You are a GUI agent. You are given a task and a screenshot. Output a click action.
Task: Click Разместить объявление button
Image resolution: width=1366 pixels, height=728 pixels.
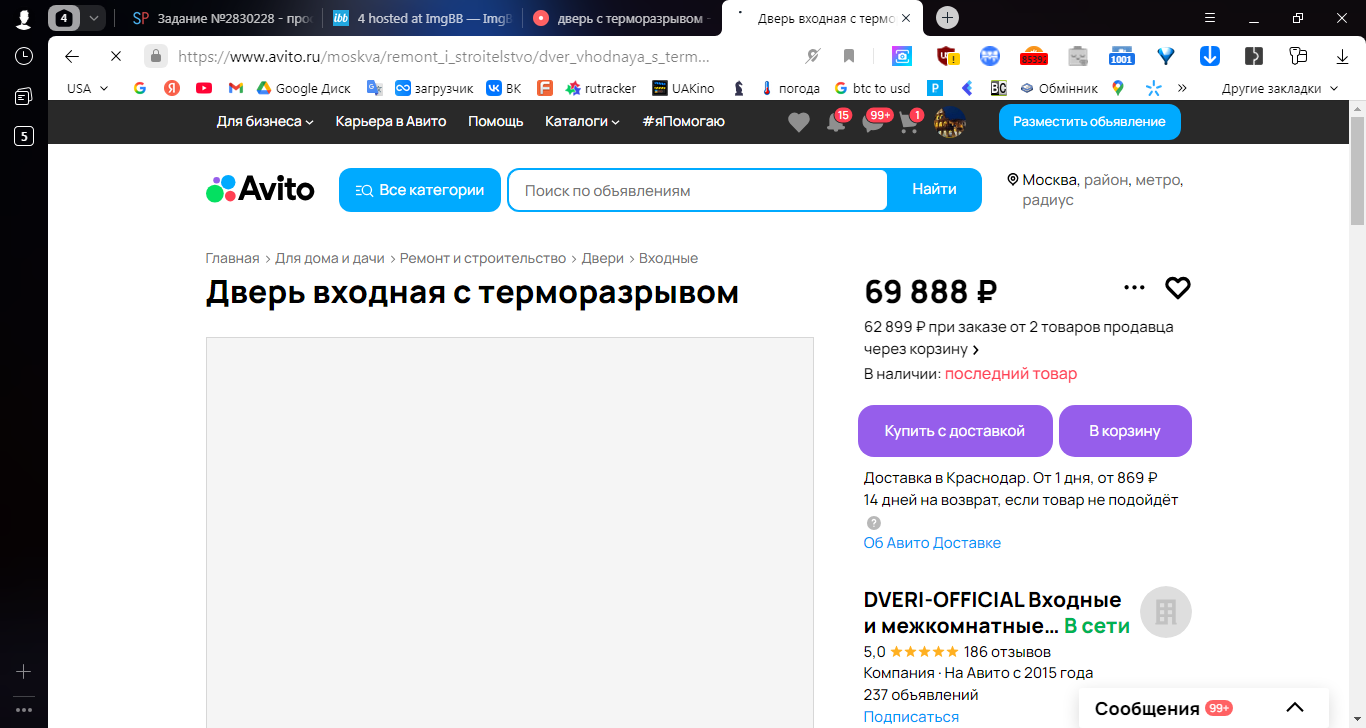[1089, 121]
